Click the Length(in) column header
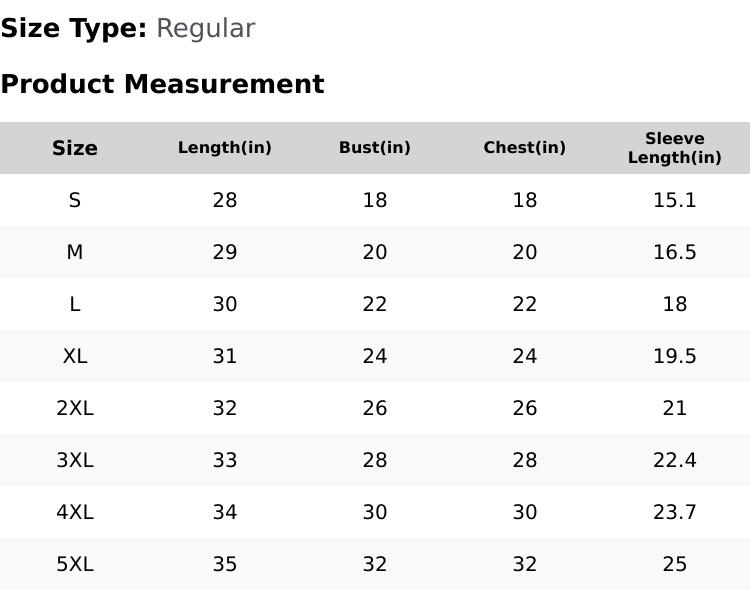 225,148
